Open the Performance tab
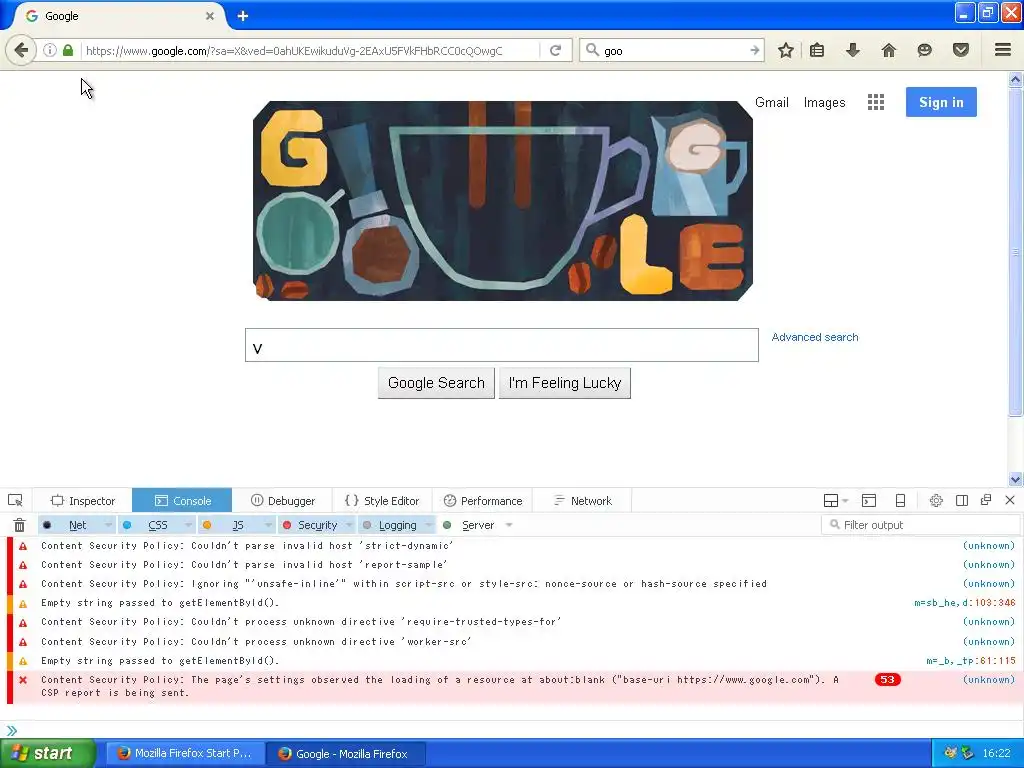Image resolution: width=1024 pixels, height=768 pixels. coord(483,501)
